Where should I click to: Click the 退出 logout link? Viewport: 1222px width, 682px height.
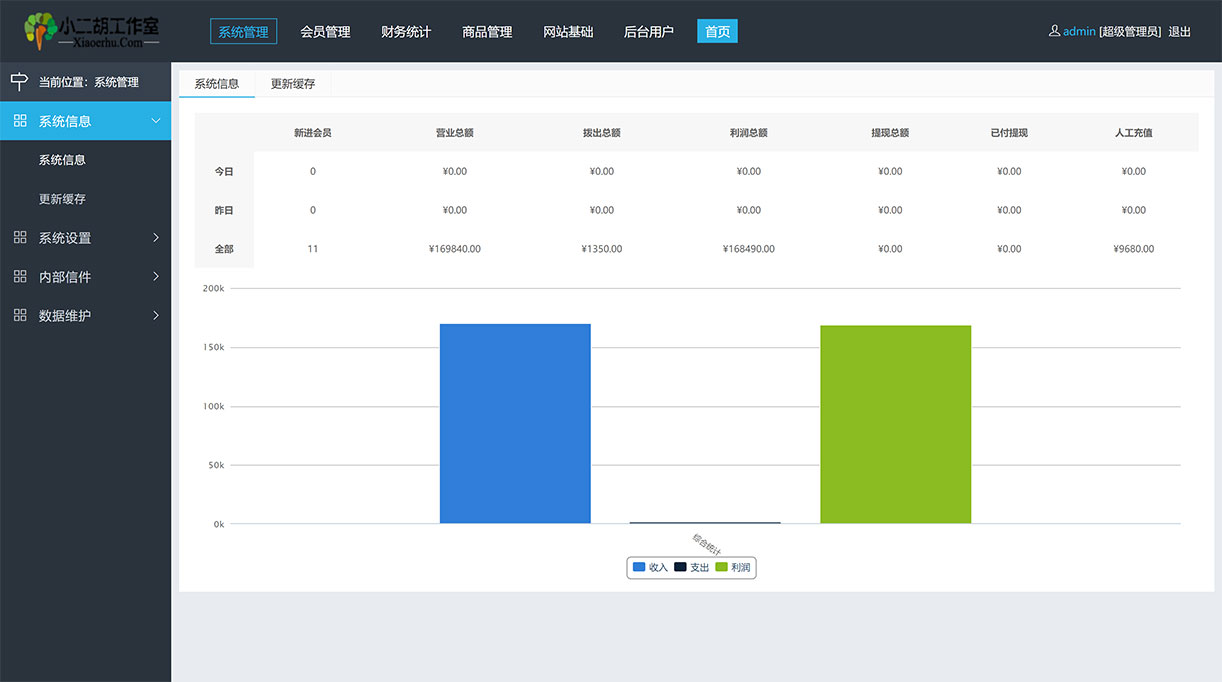(x=1180, y=32)
